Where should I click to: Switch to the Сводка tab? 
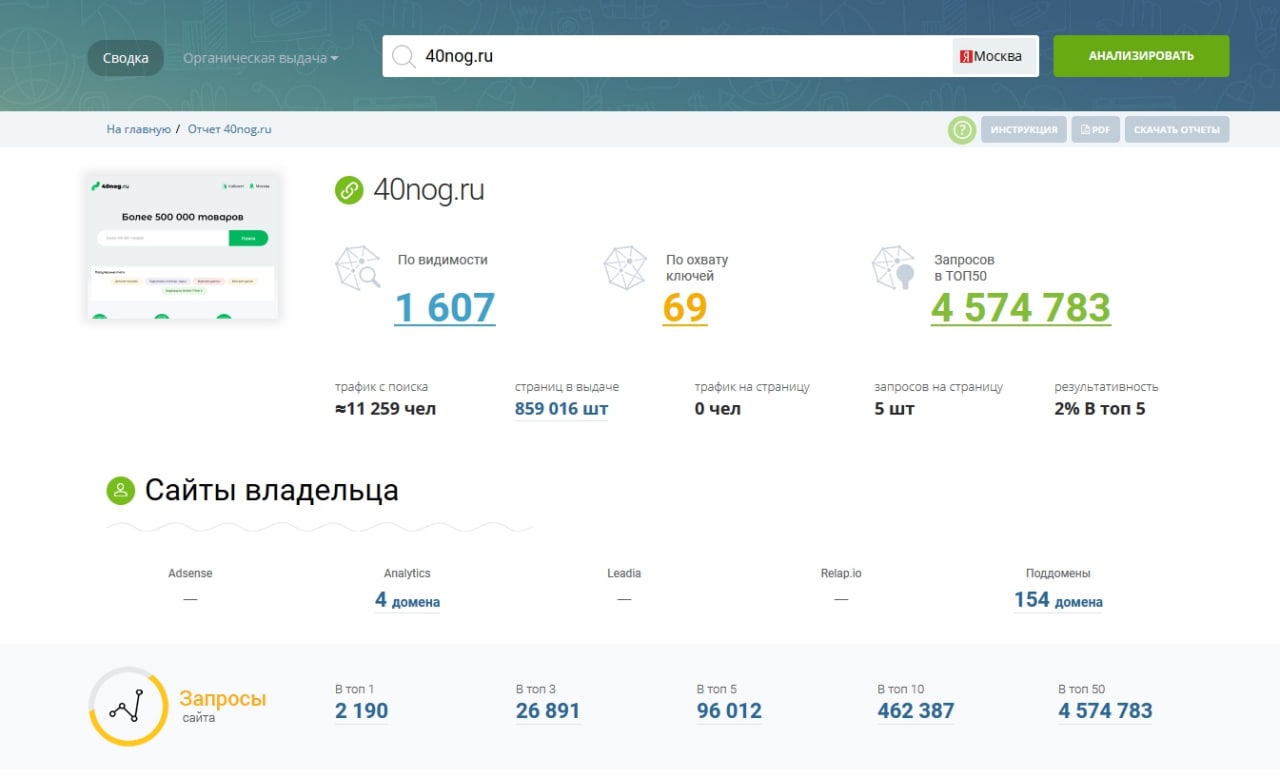(x=125, y=58)
